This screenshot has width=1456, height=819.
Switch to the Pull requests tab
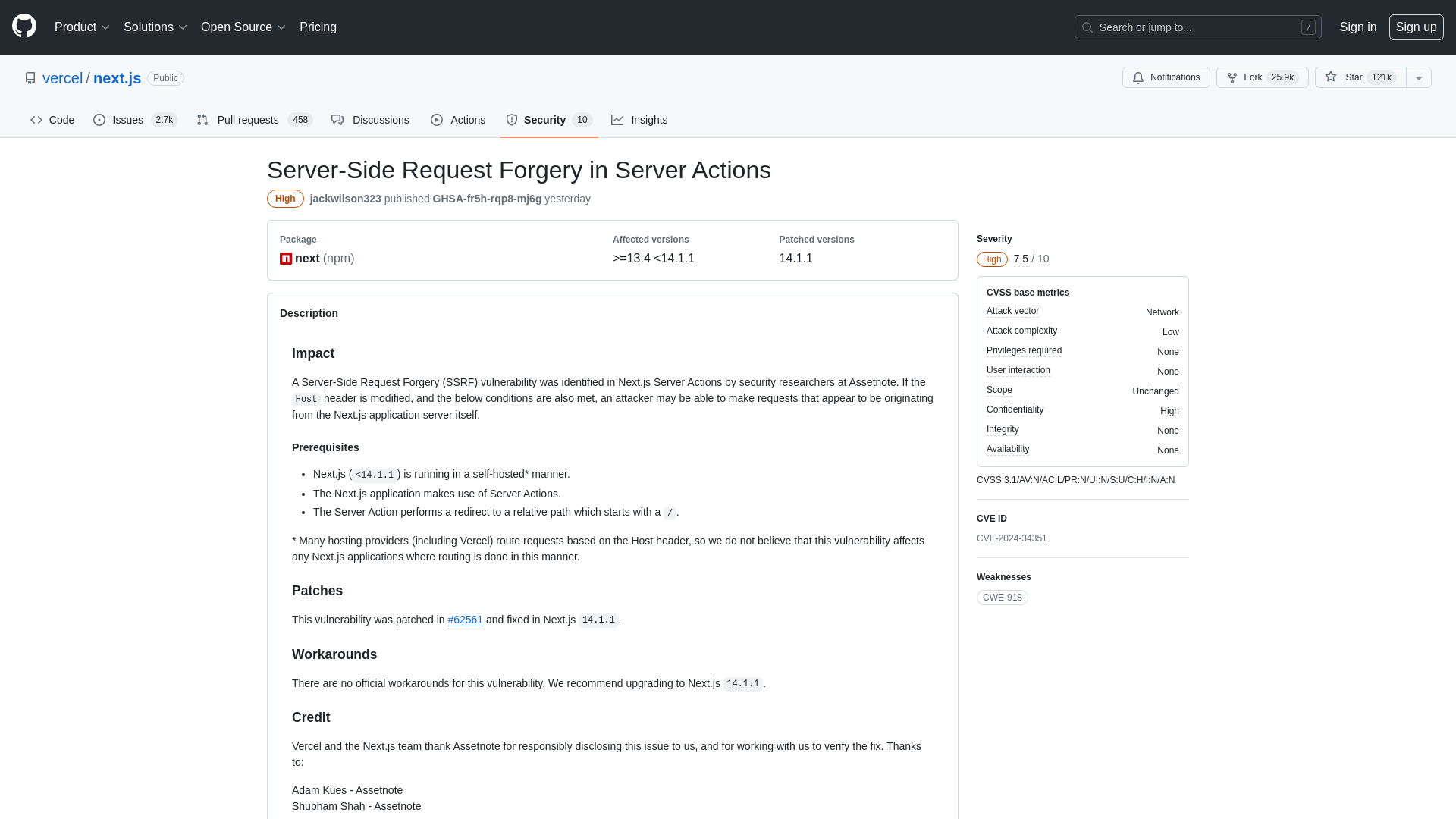click(x=254, y=120)
